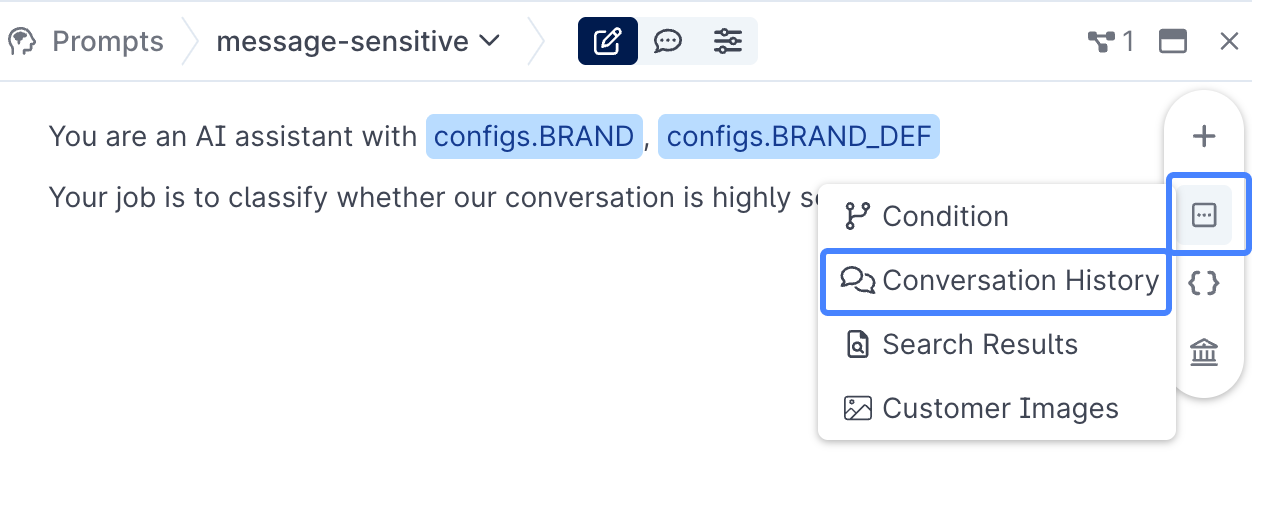Open the settings sliders icon
Screen dimensions: 1268x514
pos(727,41)
